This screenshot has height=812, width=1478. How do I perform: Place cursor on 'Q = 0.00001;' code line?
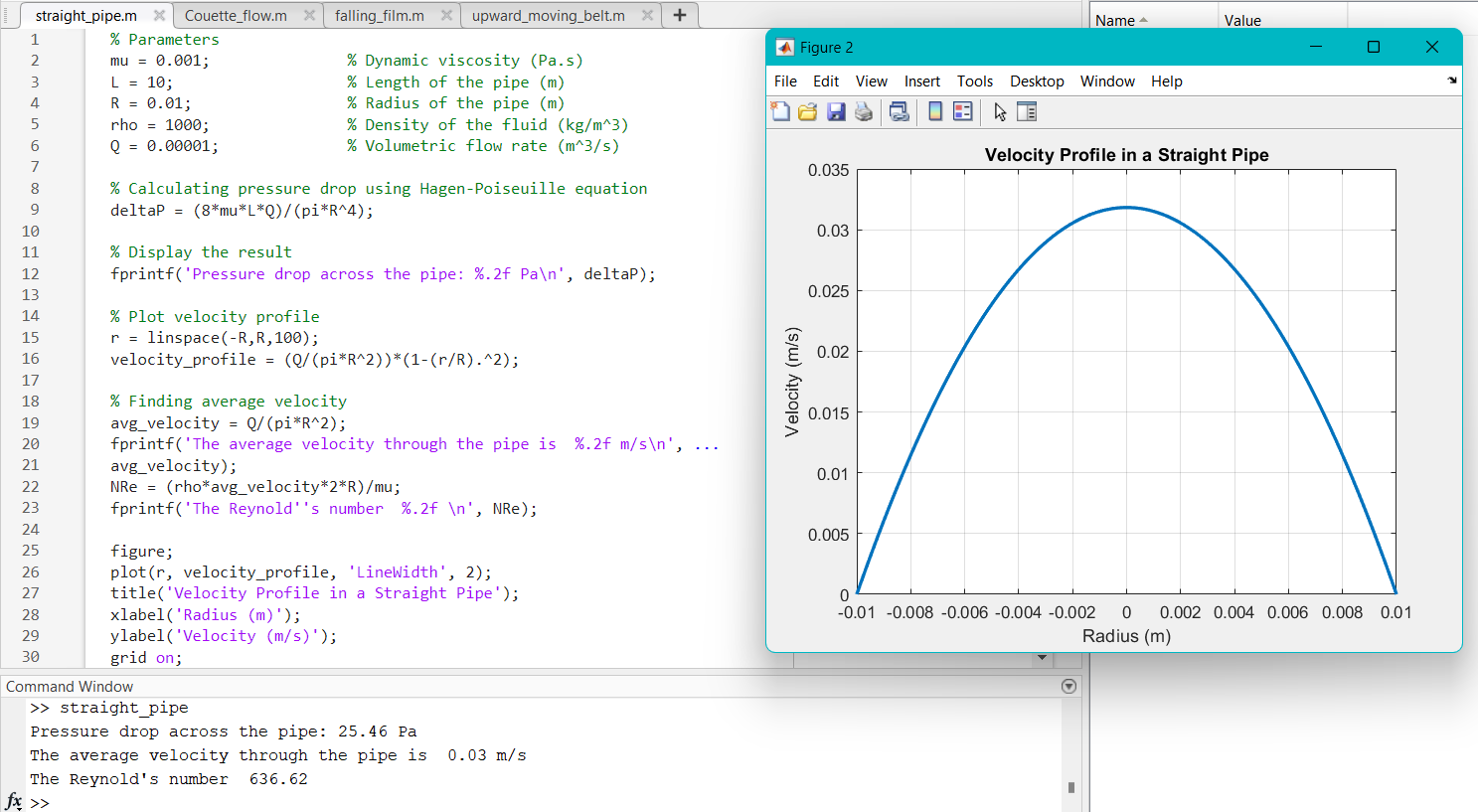click(x=164, y=146)
